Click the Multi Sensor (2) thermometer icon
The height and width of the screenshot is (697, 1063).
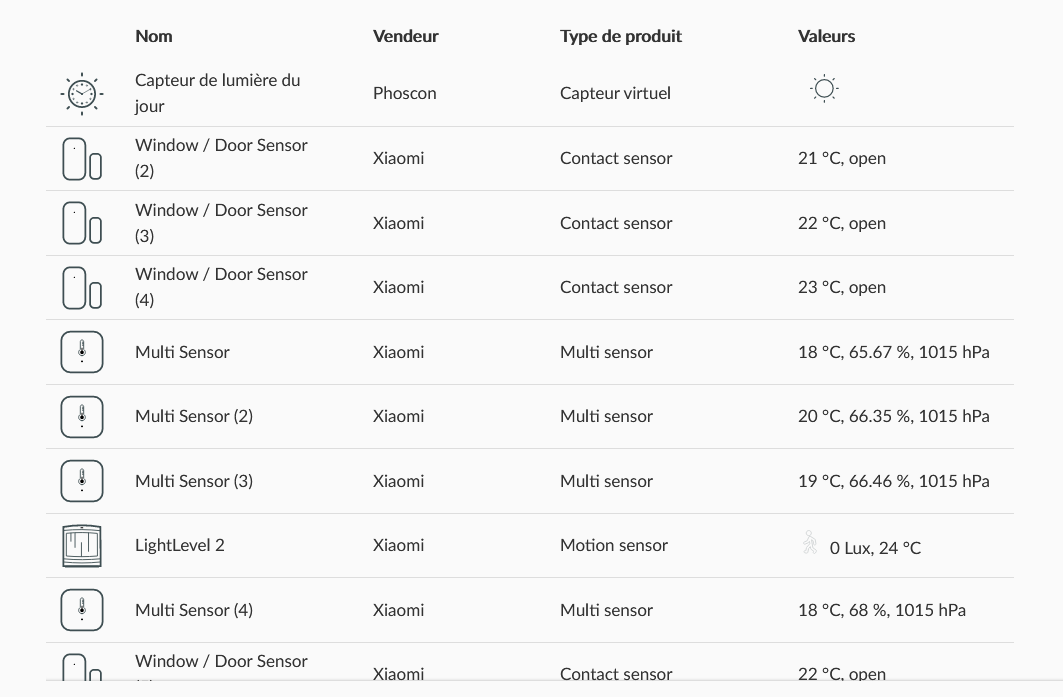tap(82, 416)
